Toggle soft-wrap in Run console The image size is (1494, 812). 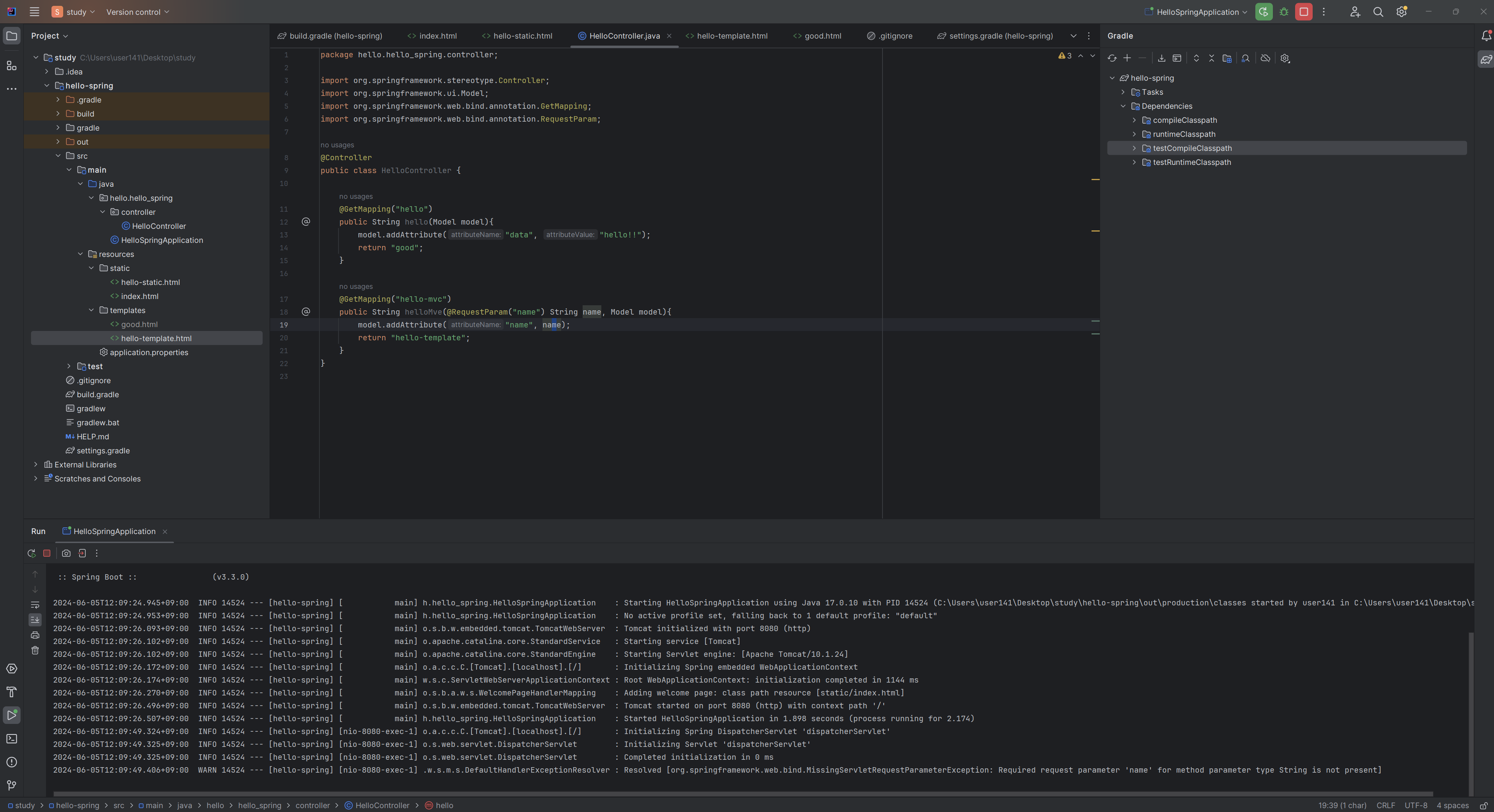pyautogui.click(x=35, y=605)
